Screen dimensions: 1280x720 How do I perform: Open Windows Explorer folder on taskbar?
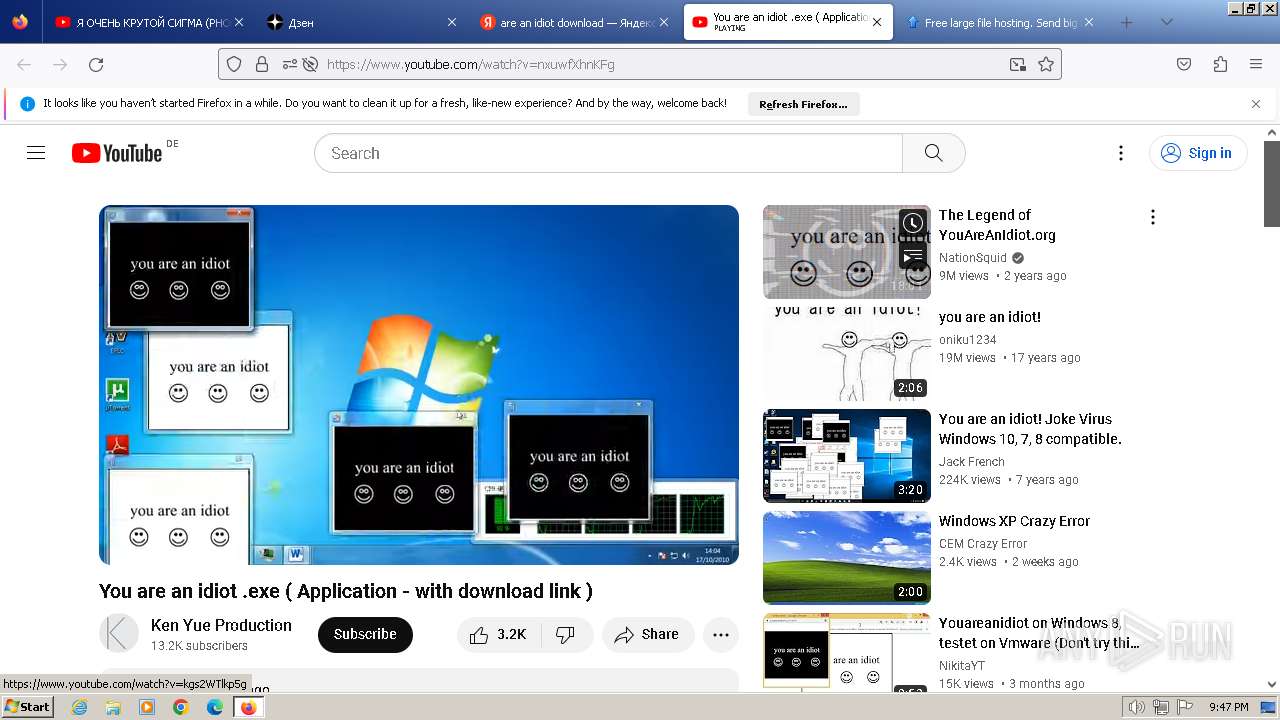coord(113,707)
